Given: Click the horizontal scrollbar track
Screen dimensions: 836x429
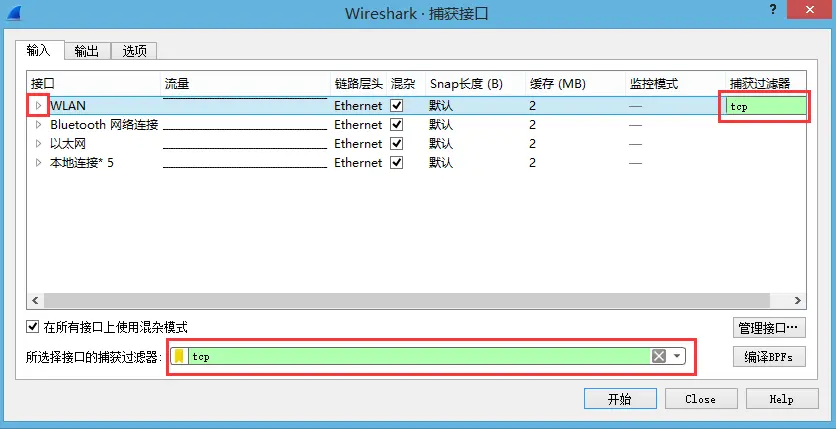Looking at the screenshot, I should coord(416,300).
